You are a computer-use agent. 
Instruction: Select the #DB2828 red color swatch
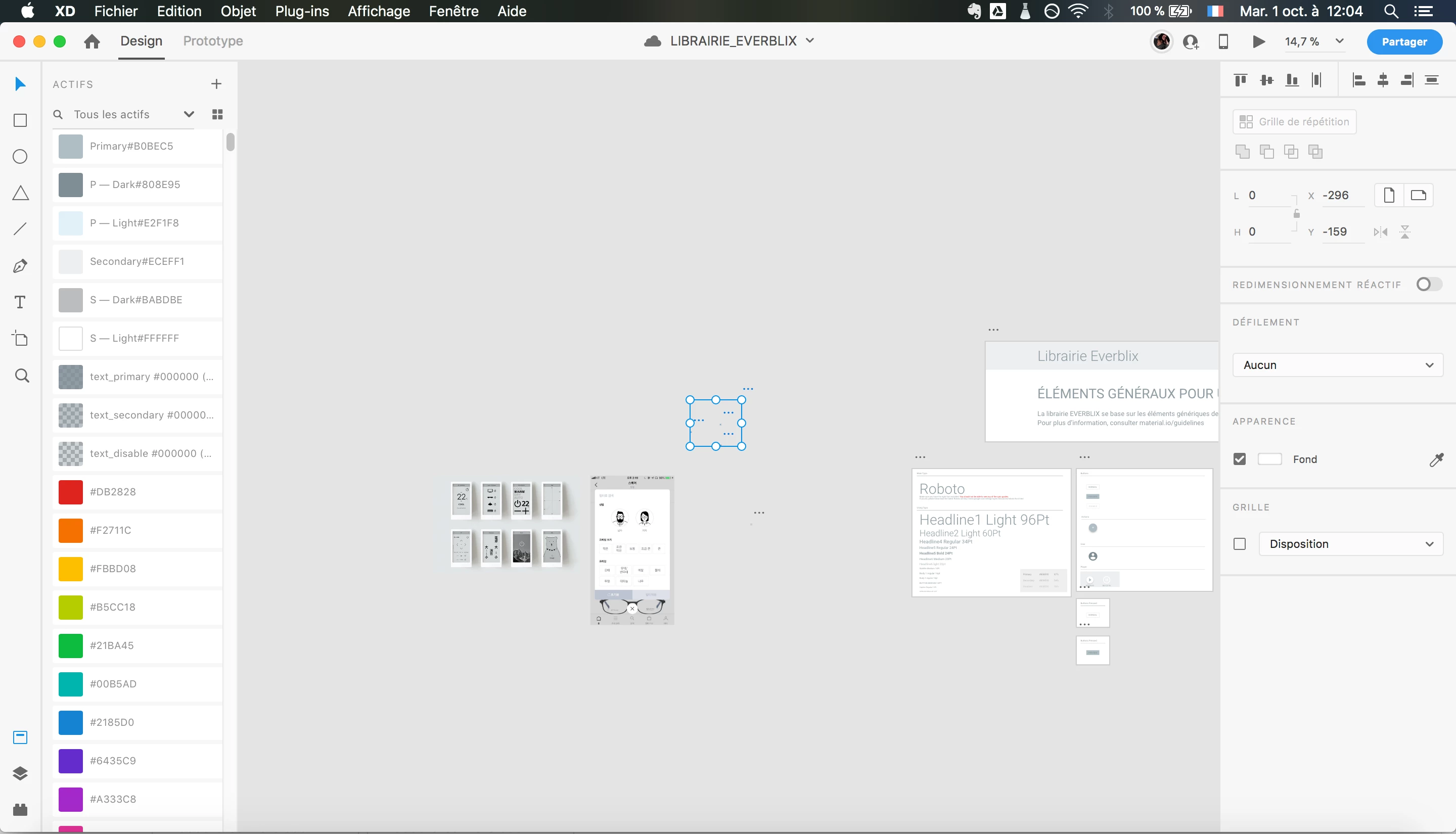(71, 491)
